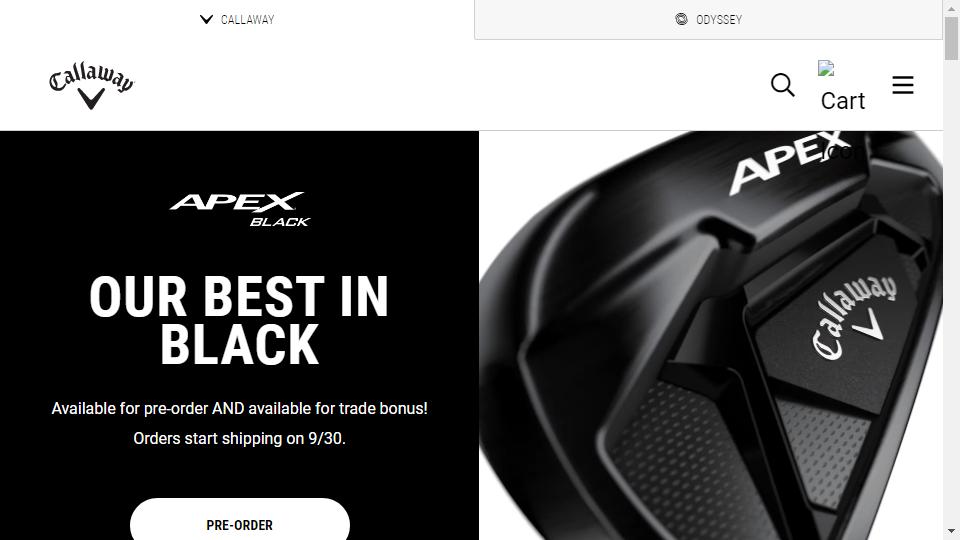Click the trade bonus pre-order text

239,408
